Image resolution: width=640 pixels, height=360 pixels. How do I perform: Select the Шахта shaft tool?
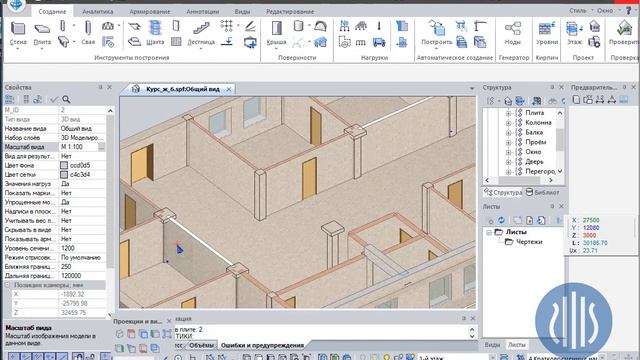[155, 33]
